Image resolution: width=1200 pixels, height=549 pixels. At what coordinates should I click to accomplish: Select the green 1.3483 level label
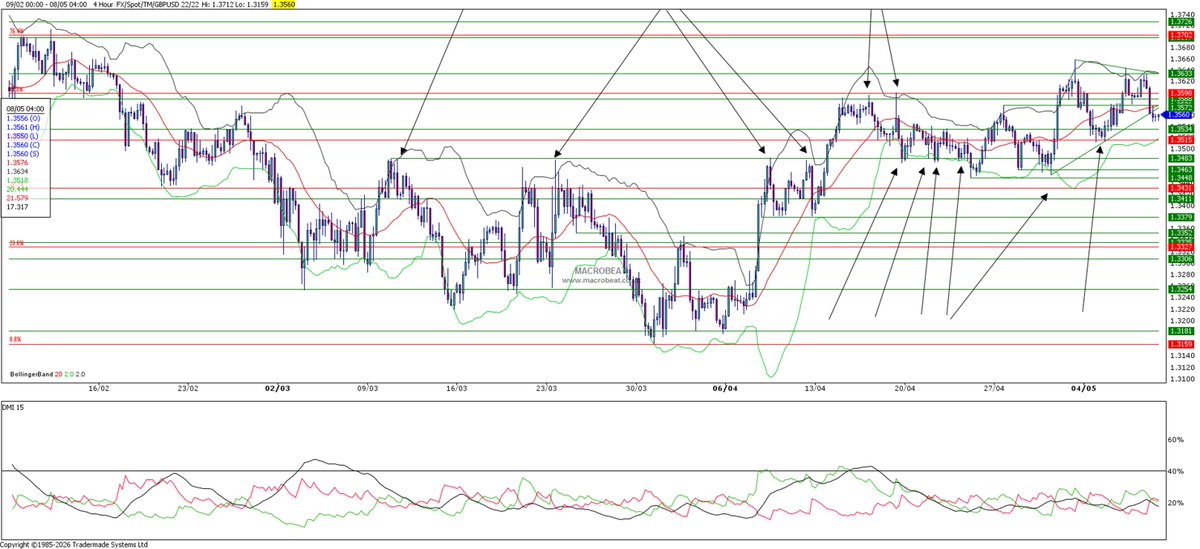pyautogui.click(x=1181, y=158)
